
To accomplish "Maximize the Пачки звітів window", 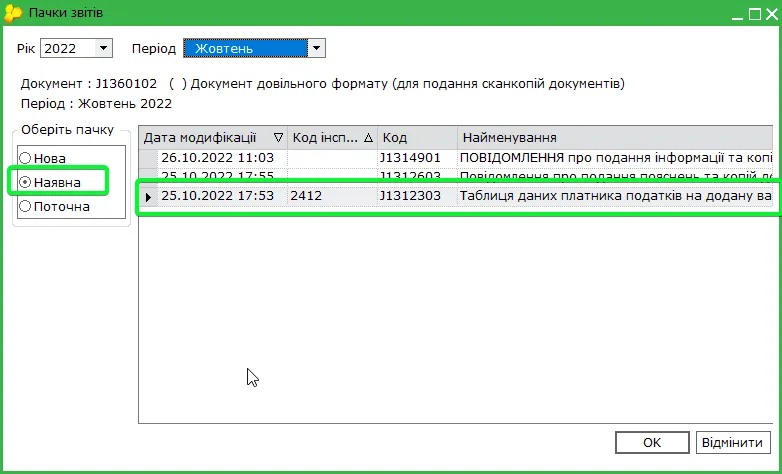I will point(755,14).
